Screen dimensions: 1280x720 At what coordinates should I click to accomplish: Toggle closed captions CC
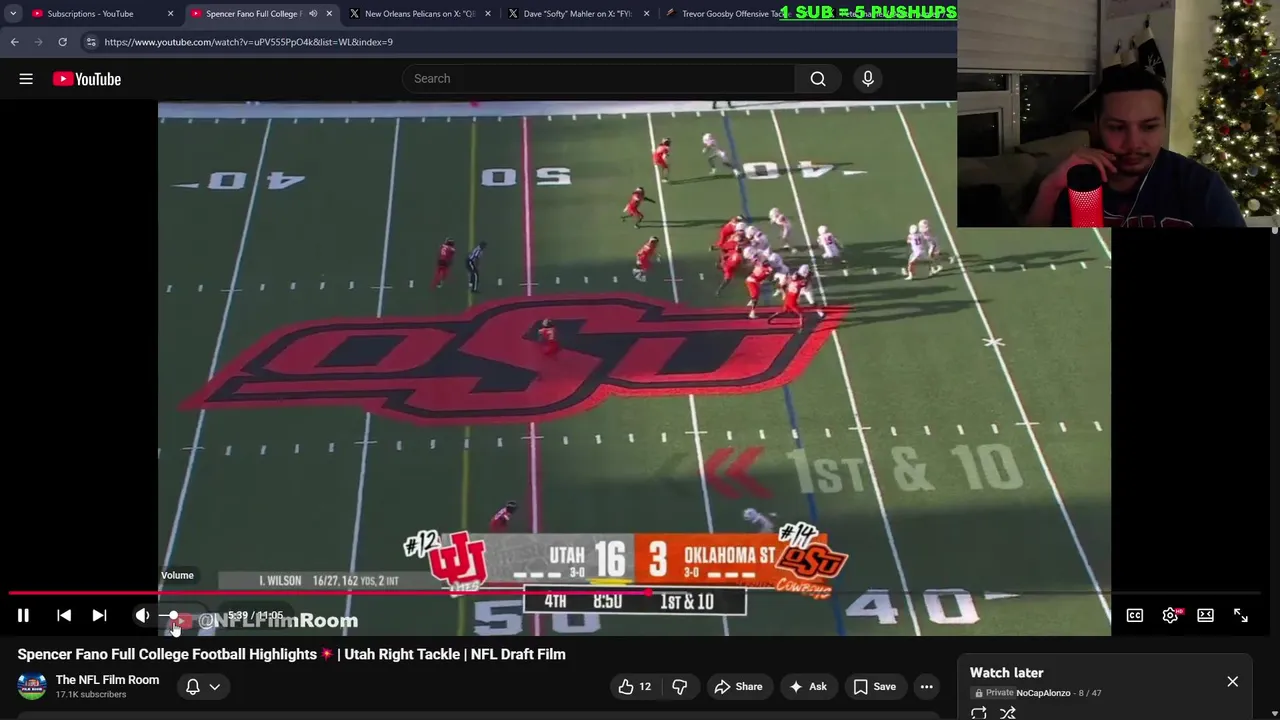[1135, 616]
